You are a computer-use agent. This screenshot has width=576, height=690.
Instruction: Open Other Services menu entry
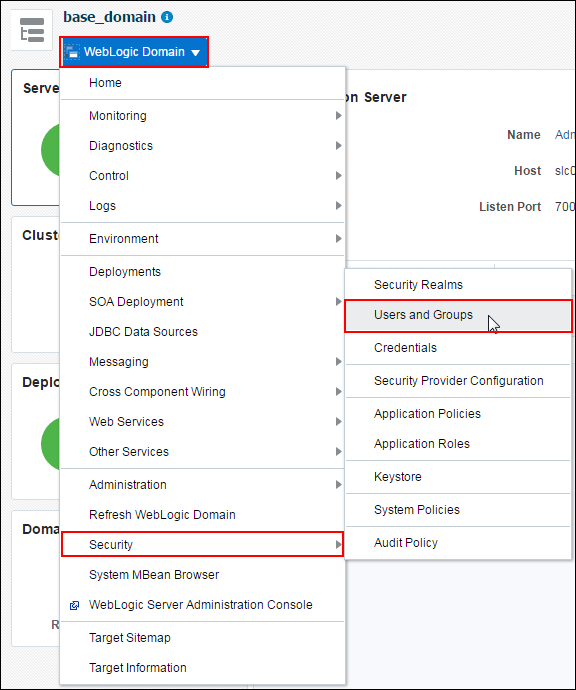(x=202, y=451)
